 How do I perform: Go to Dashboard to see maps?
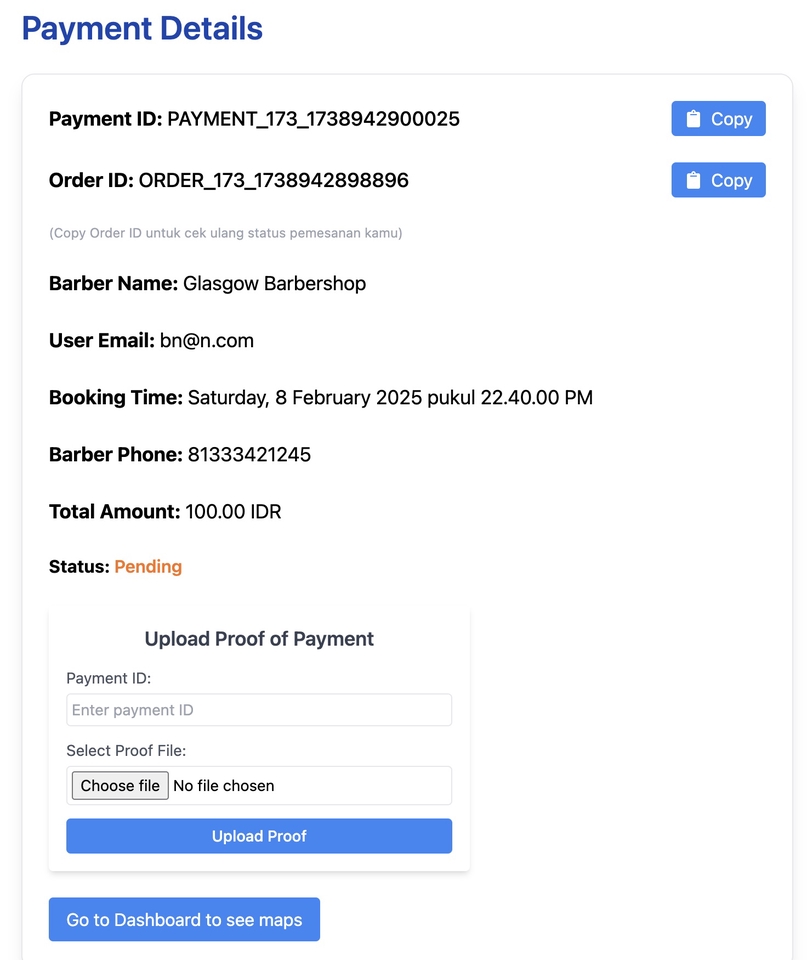coord(184,920)
